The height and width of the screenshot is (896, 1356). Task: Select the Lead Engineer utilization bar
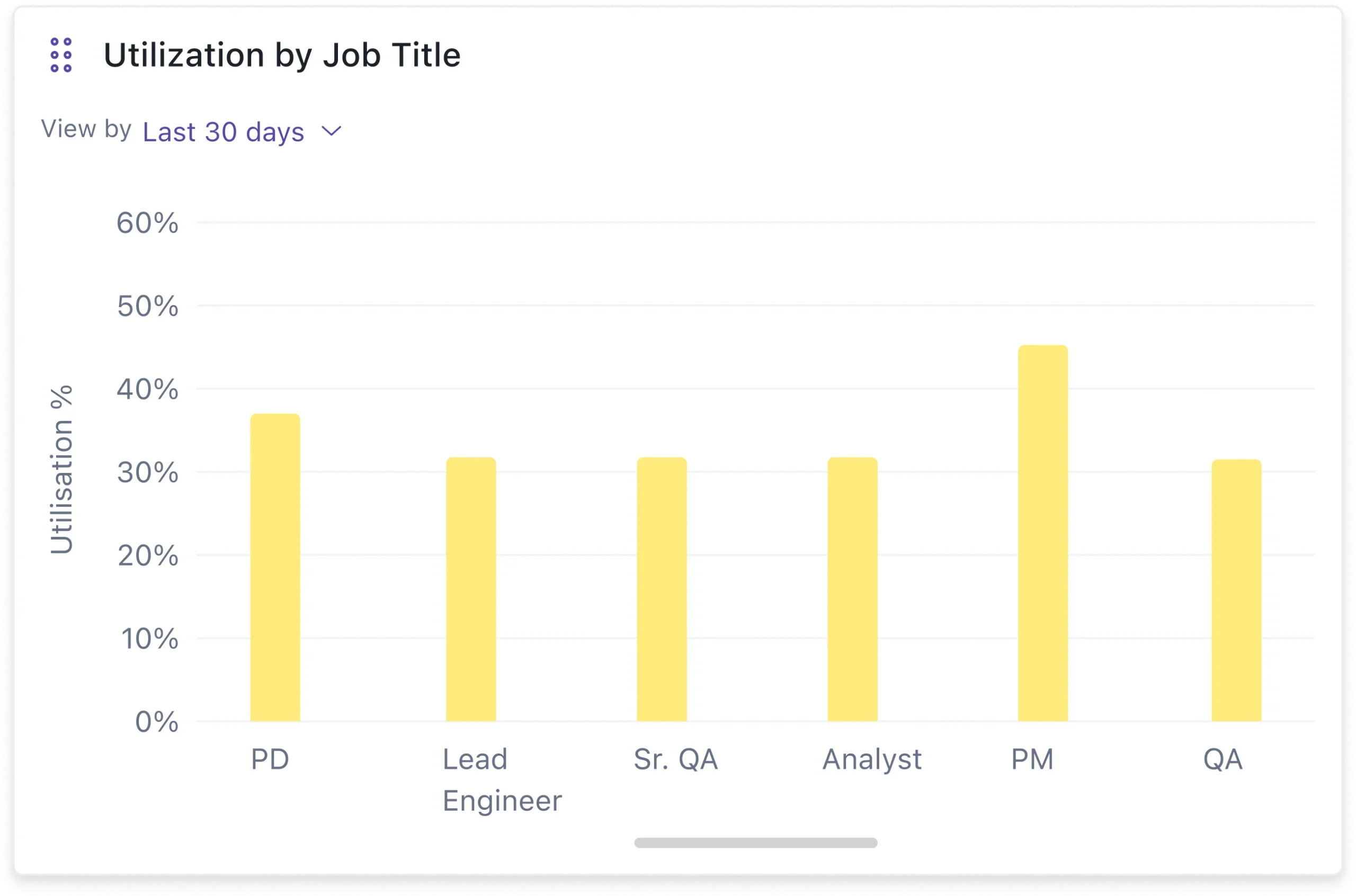coord(471,589)
